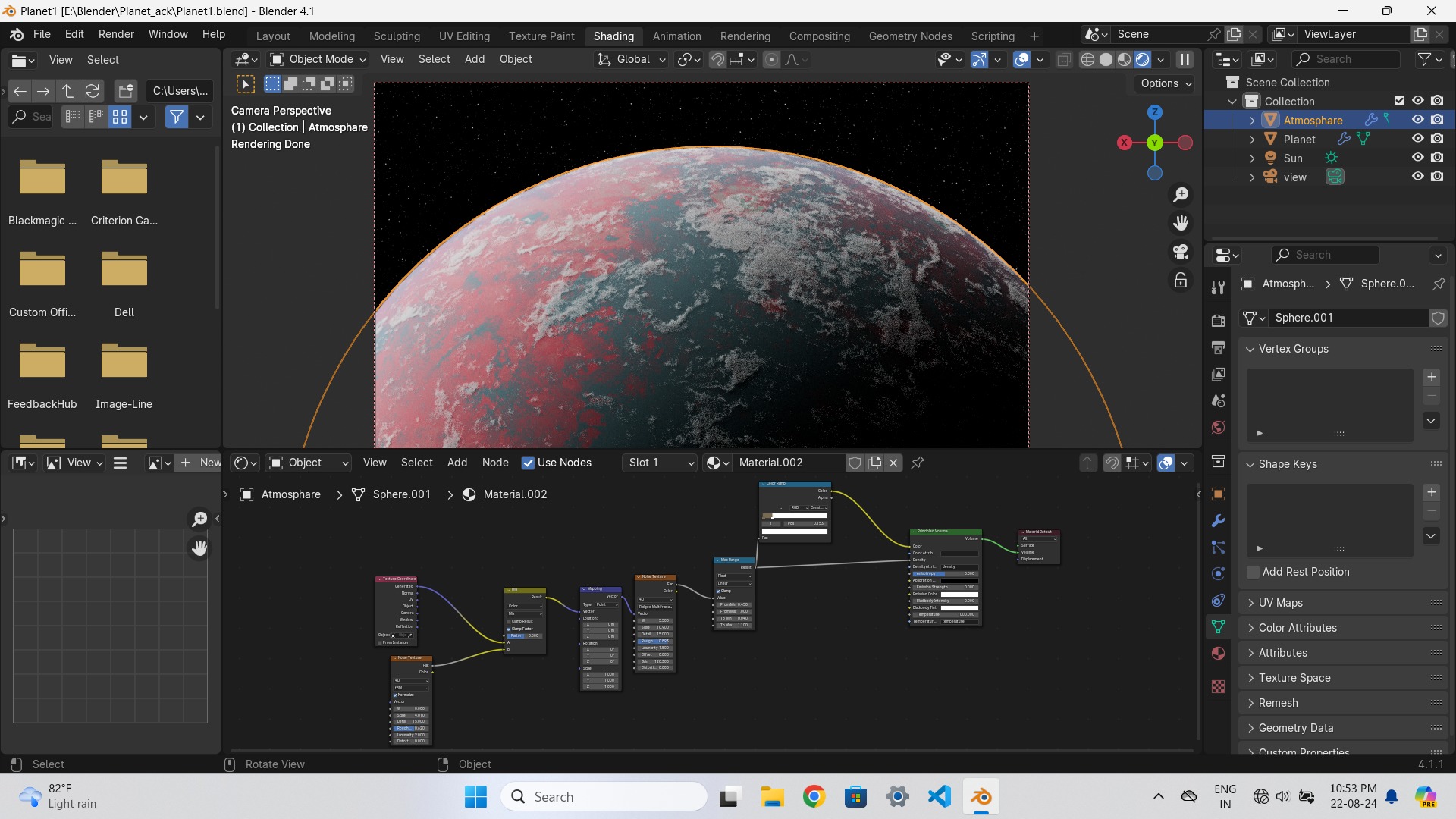
Task: Click the pan hand icon in viewport
Action: (x=1181, y=223)
